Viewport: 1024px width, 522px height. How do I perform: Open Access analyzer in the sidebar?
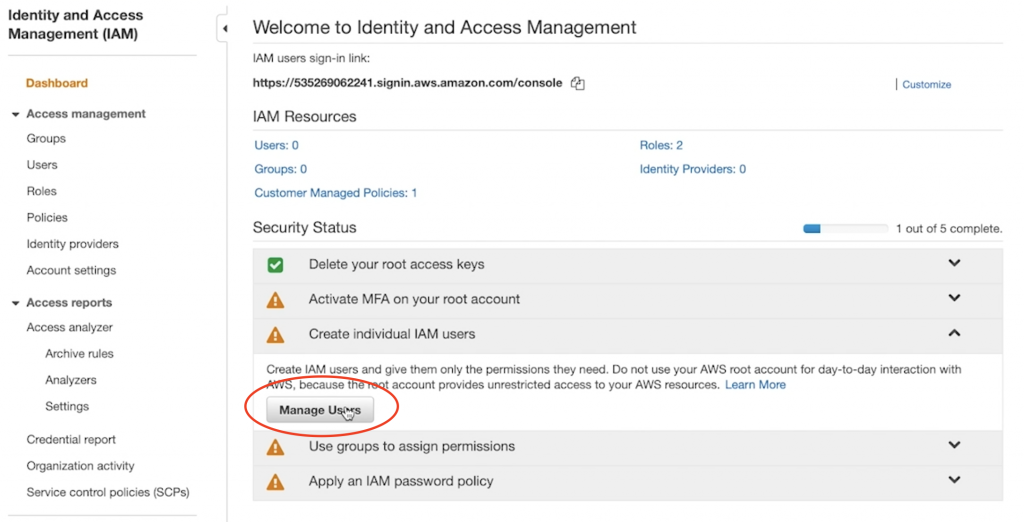point(69,327)
